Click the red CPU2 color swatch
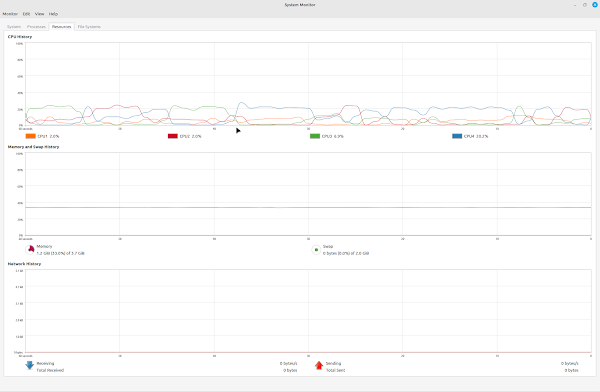 tap(173, 136)
